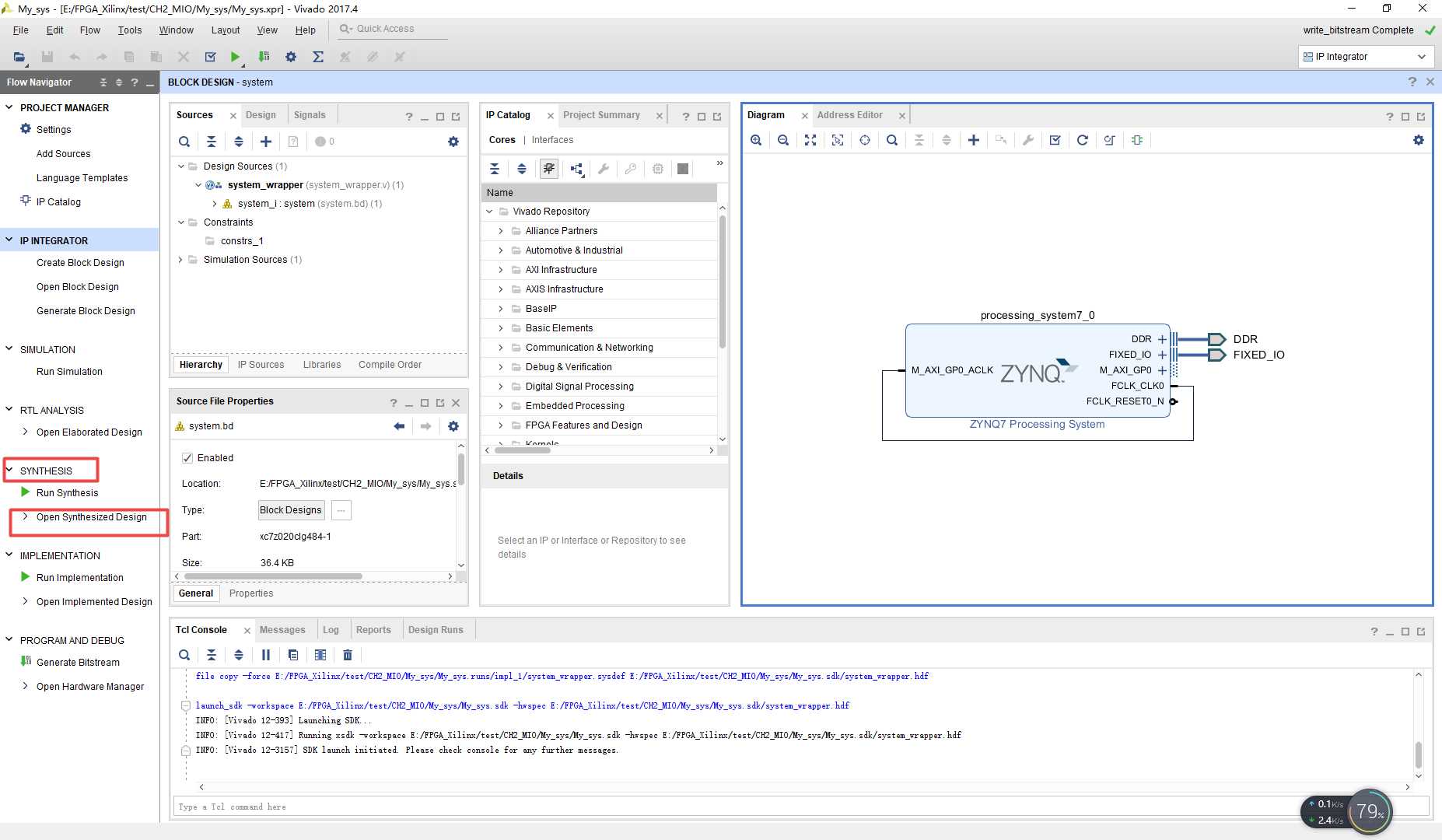
Task: Click copy icon in Tcl Console toolbar
Action: 293,655
